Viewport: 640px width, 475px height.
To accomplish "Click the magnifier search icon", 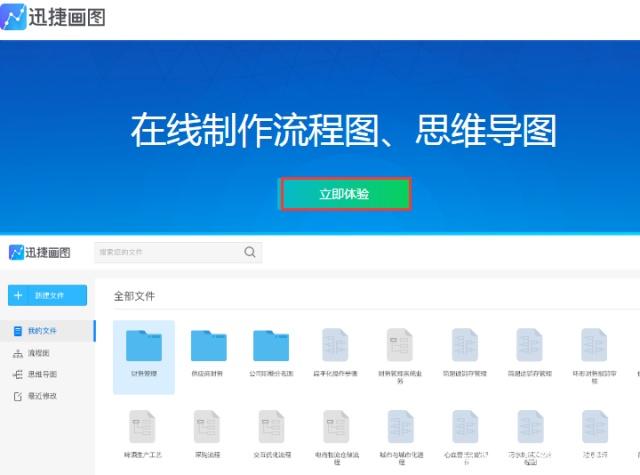I will tap(250, 252).
